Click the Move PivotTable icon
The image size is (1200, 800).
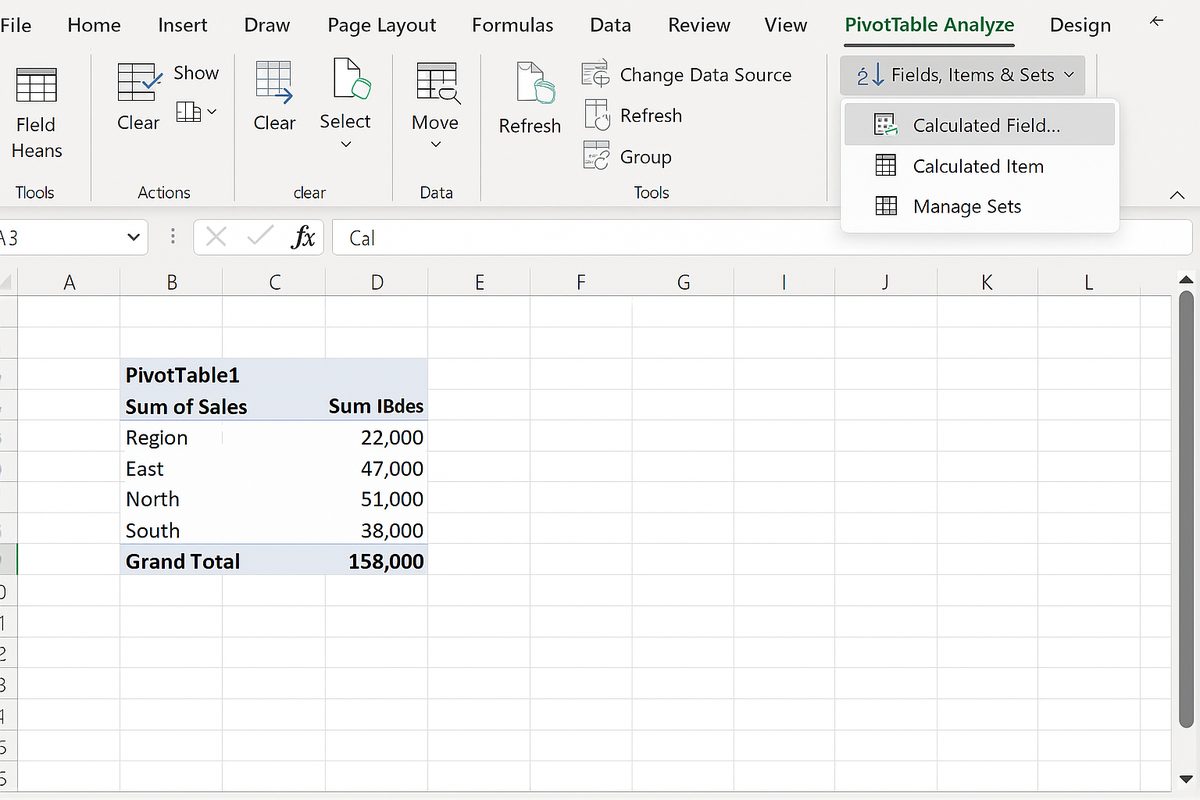438,83
